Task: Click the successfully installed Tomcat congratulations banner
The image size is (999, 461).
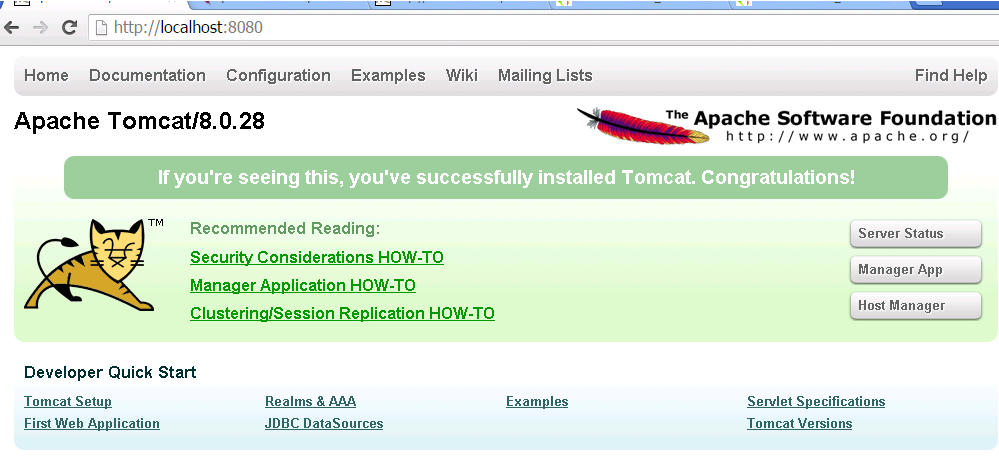Action: (506, 177)
